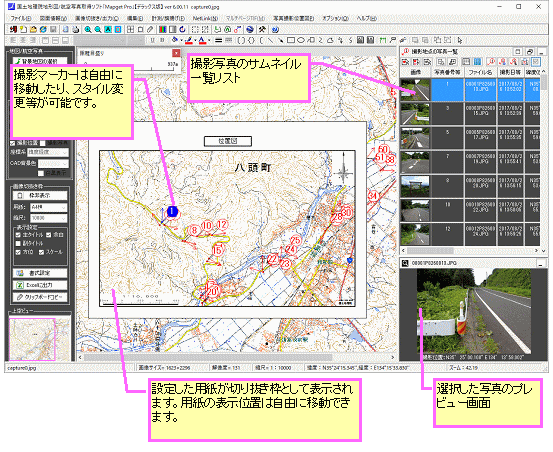Close the small scale popup with red X

click(176, 53)
